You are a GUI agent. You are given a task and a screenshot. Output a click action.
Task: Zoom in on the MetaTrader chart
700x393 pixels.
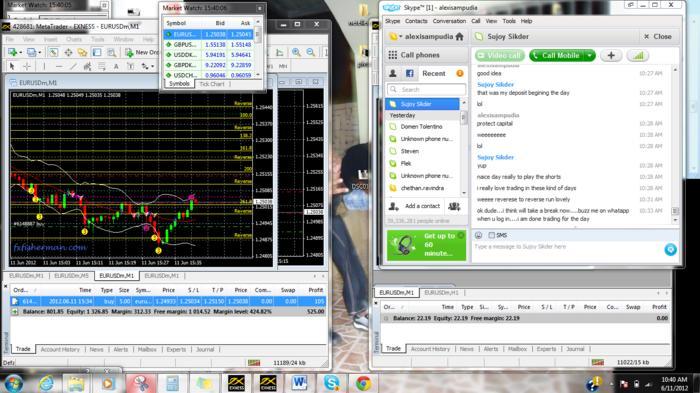[296, 52]
